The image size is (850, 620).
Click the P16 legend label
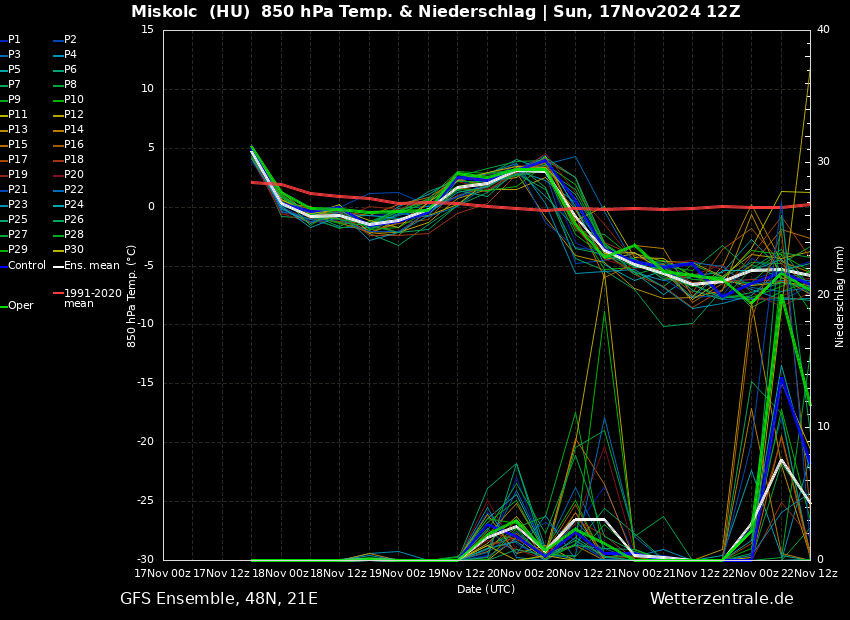click(x=73, y=145)
